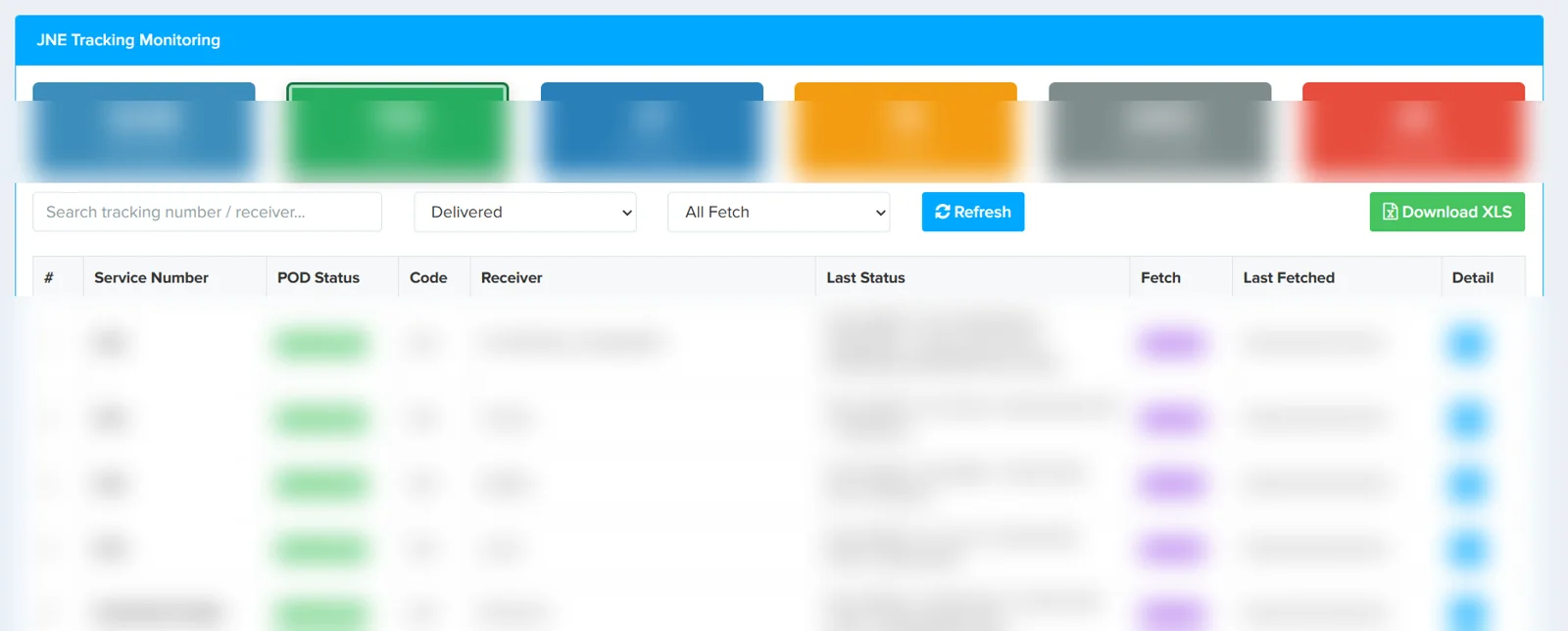Select the orange summary card
Viewport: 1568px width, 631px height.
(x=906, y=129)
